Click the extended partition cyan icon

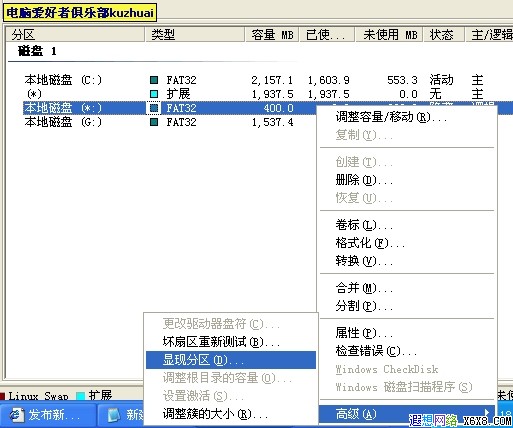coord(154,94)
